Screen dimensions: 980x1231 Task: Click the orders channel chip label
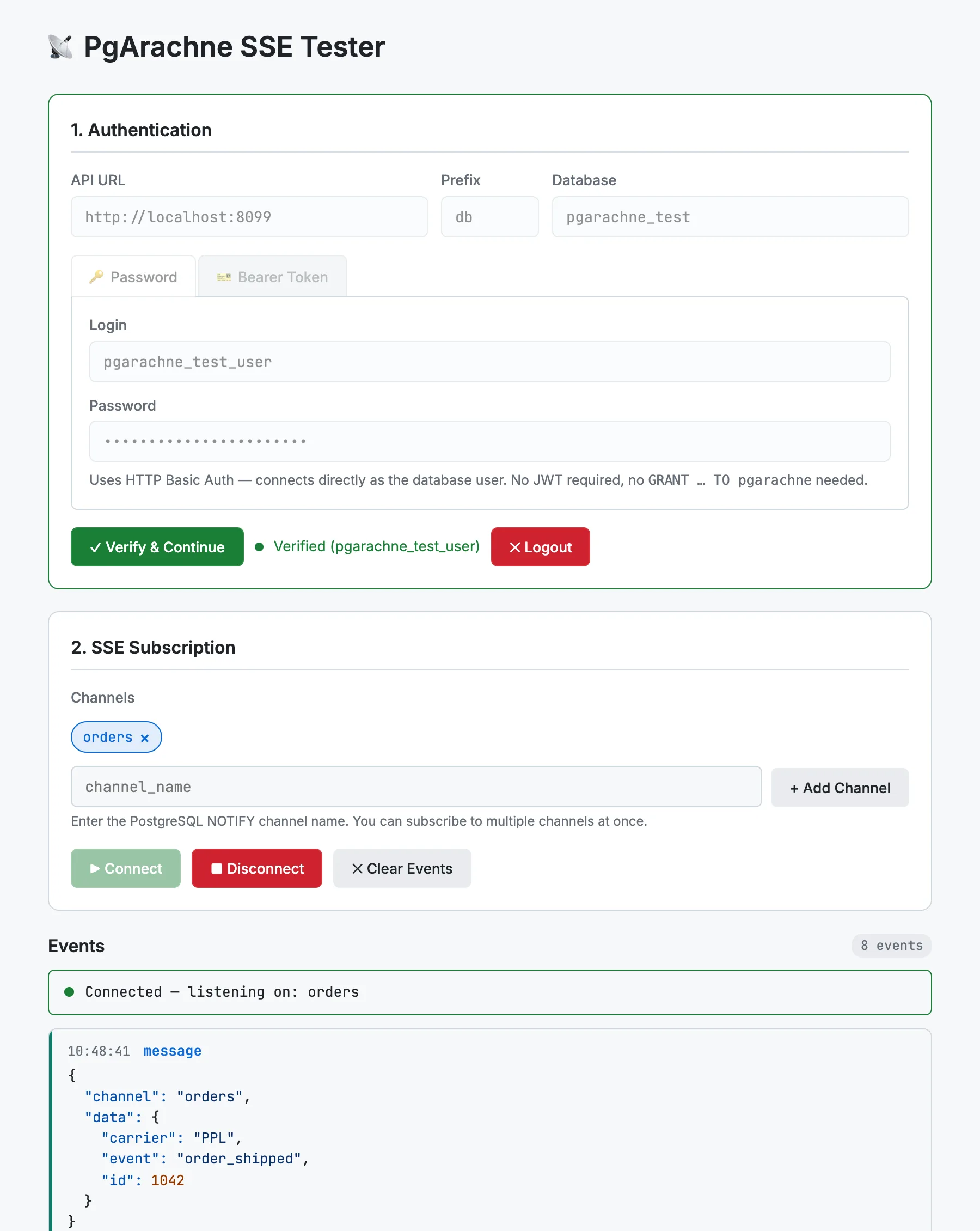[108, 738]
